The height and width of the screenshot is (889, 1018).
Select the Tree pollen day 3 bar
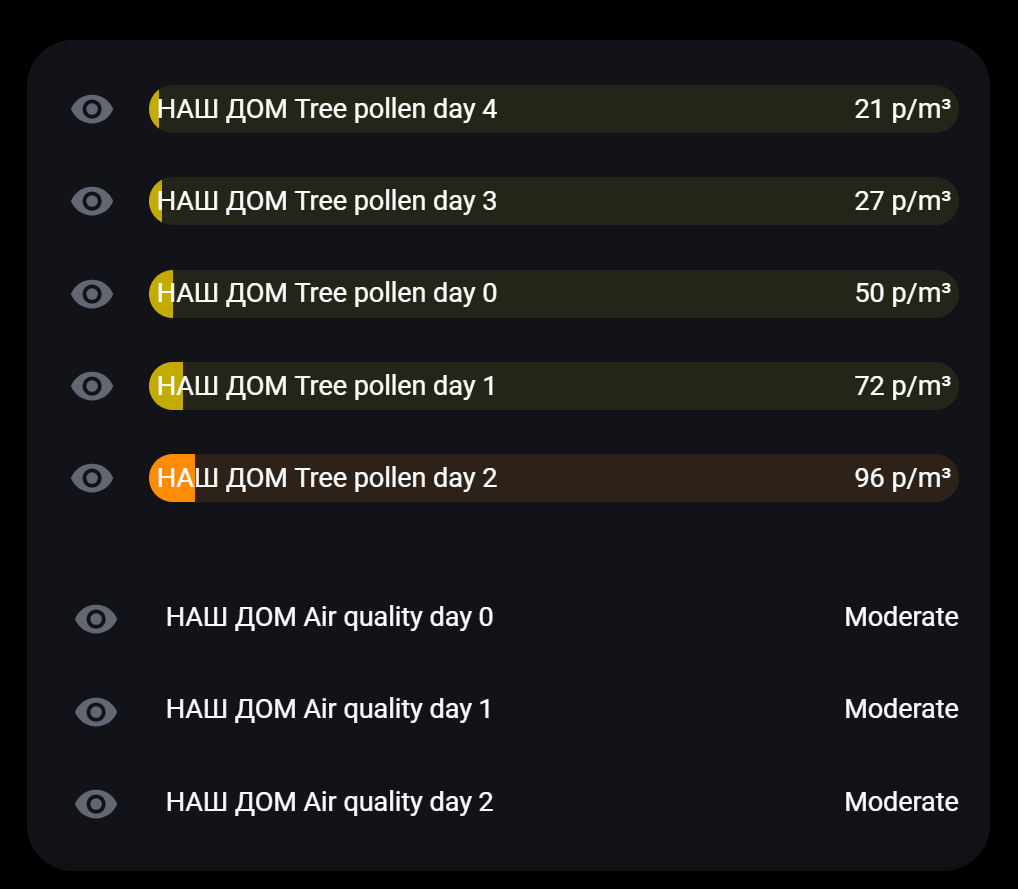coord(553,201)
